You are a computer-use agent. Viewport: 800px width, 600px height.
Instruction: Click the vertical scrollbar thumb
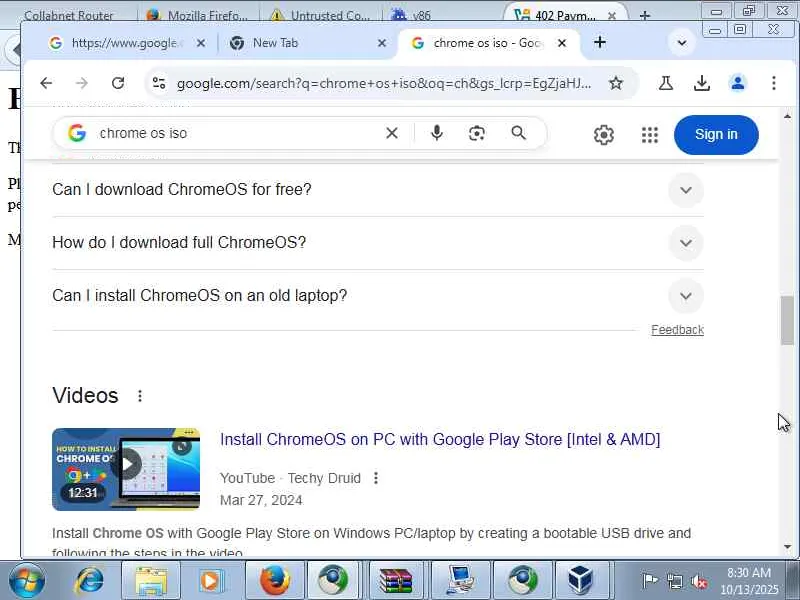[787, 320]
